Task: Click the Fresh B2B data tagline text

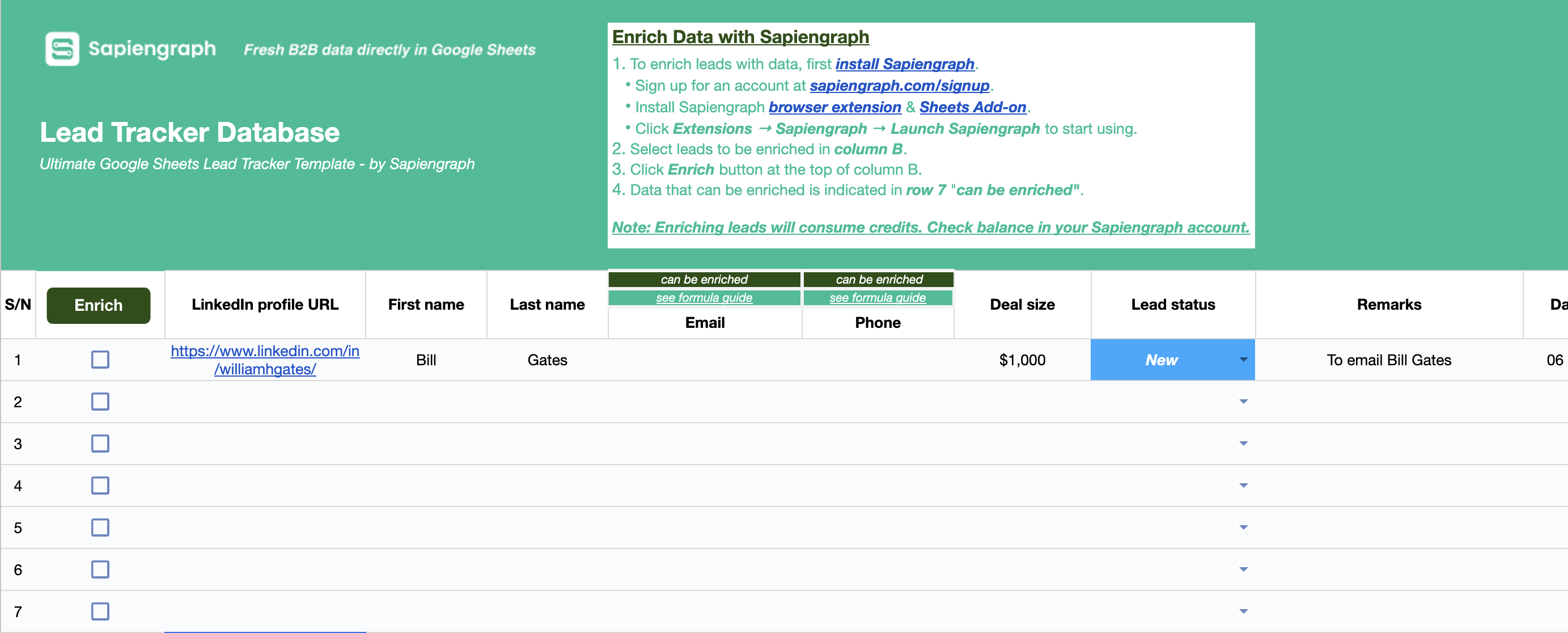Action: (x=389, y=50)
